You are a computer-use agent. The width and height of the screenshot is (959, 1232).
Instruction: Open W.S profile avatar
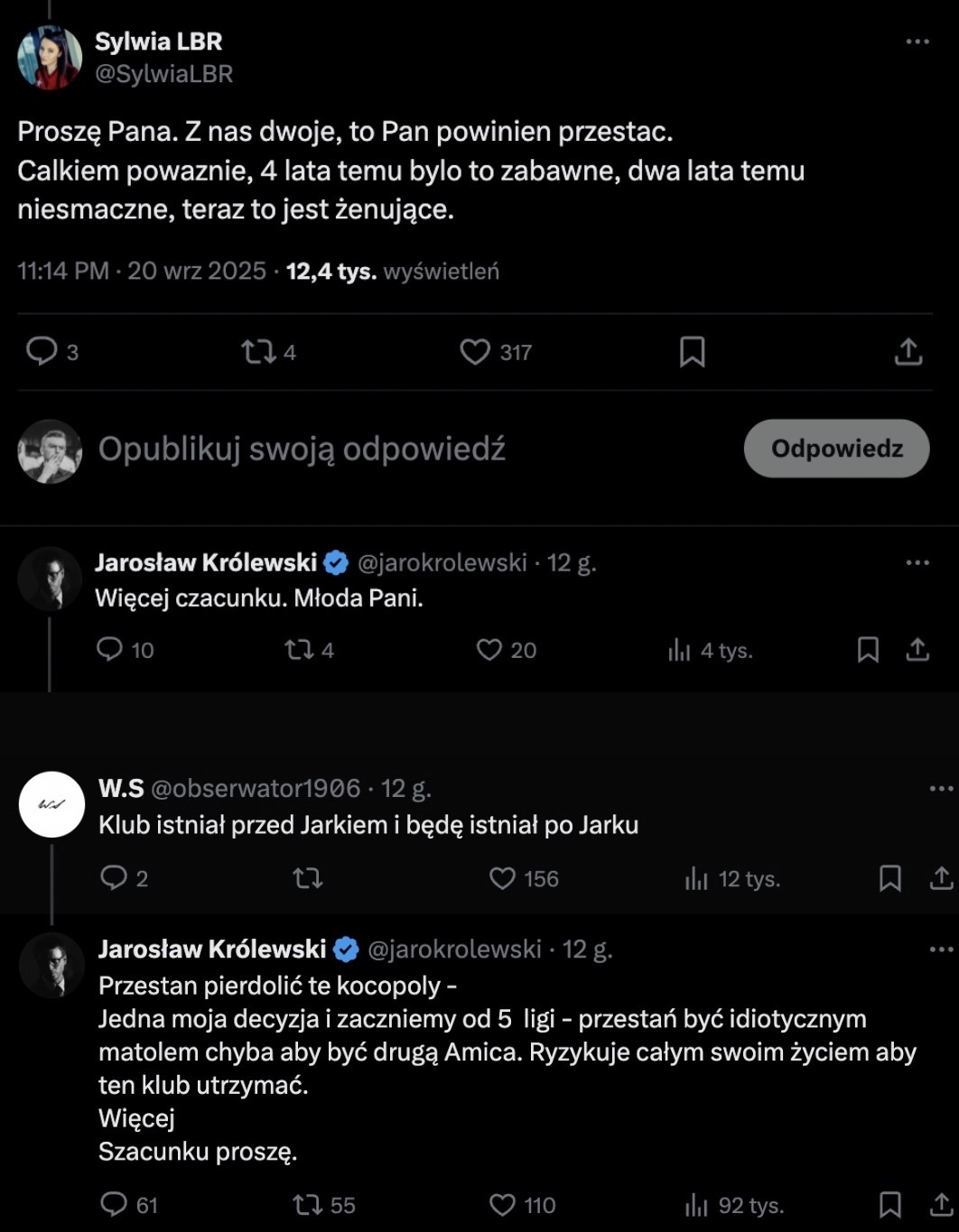51,804
